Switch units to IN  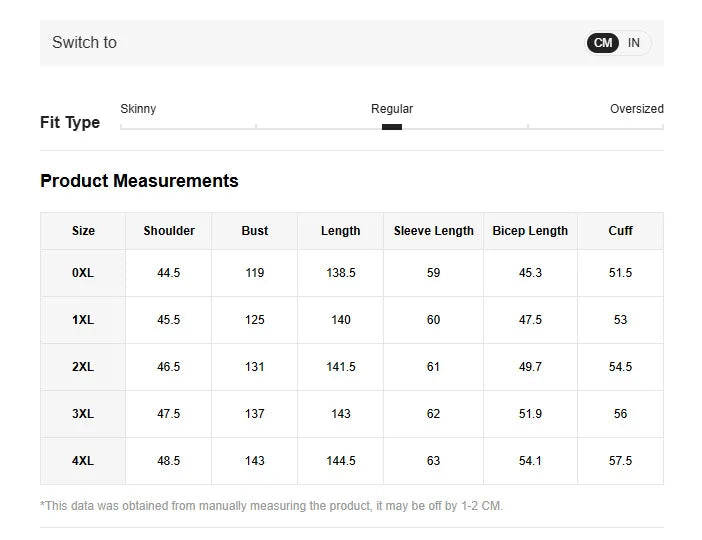pos(634,43)
